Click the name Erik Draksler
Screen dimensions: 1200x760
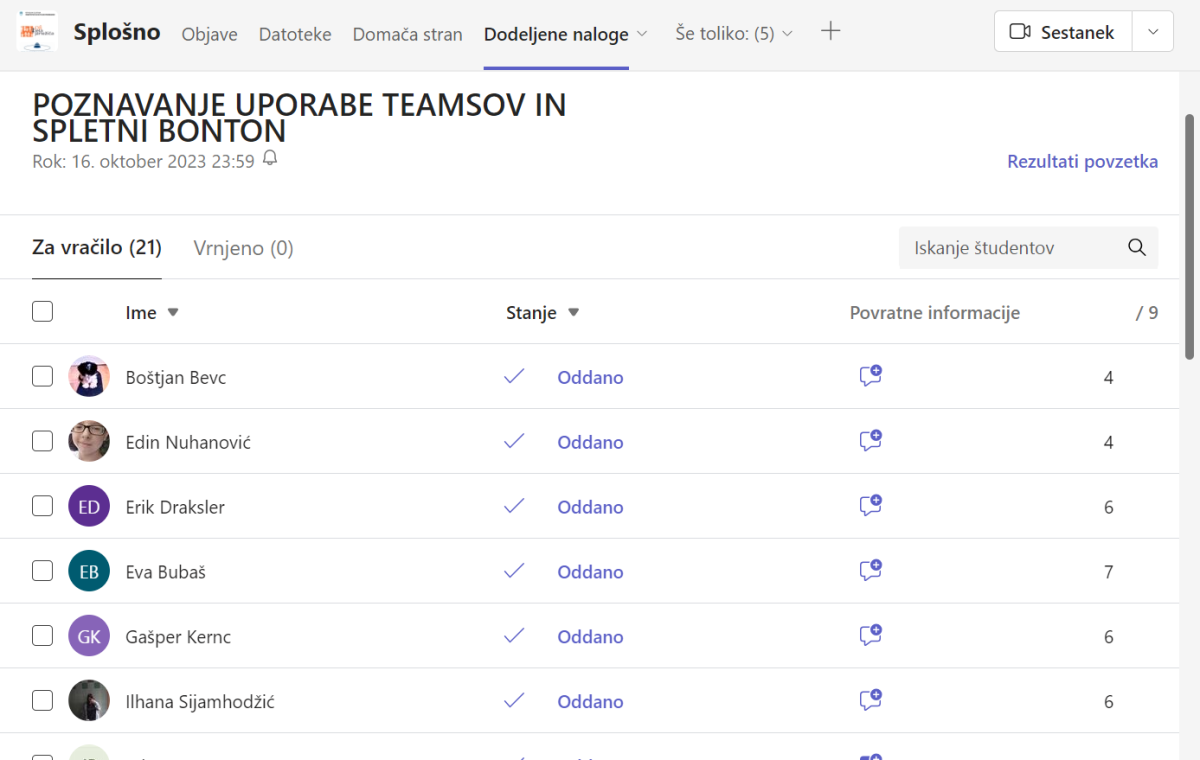point(175,508)
